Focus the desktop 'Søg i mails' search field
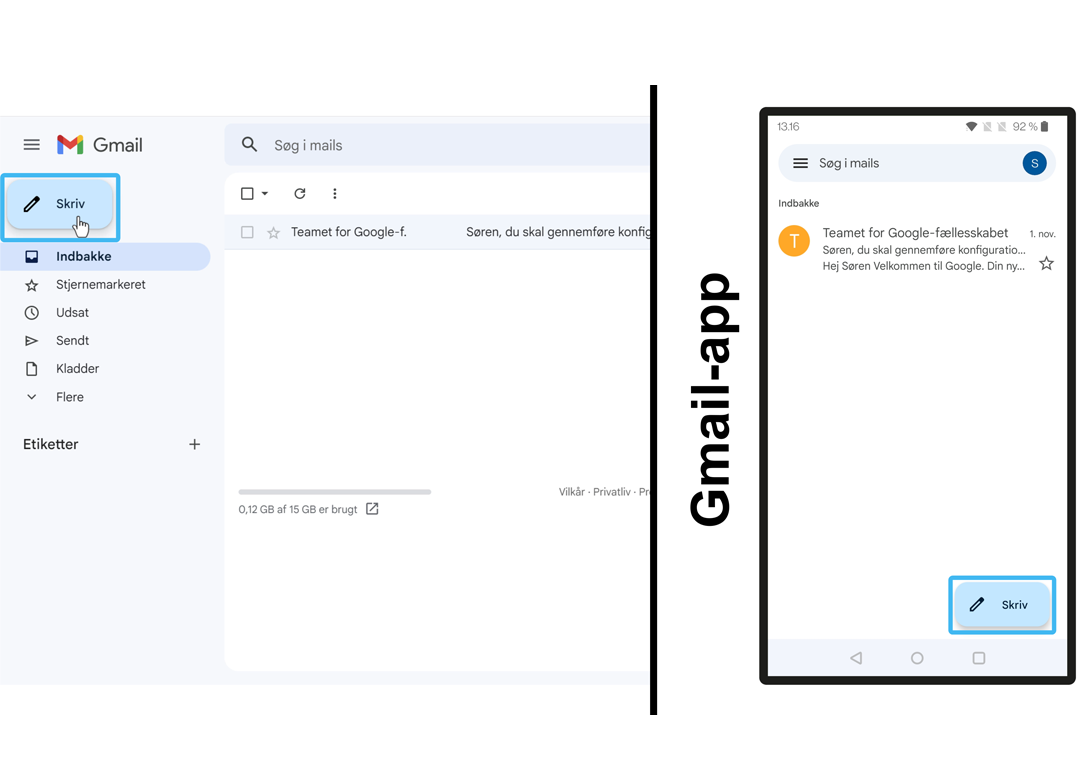Viewport: 1080px width, 768px height. (438, 145)
